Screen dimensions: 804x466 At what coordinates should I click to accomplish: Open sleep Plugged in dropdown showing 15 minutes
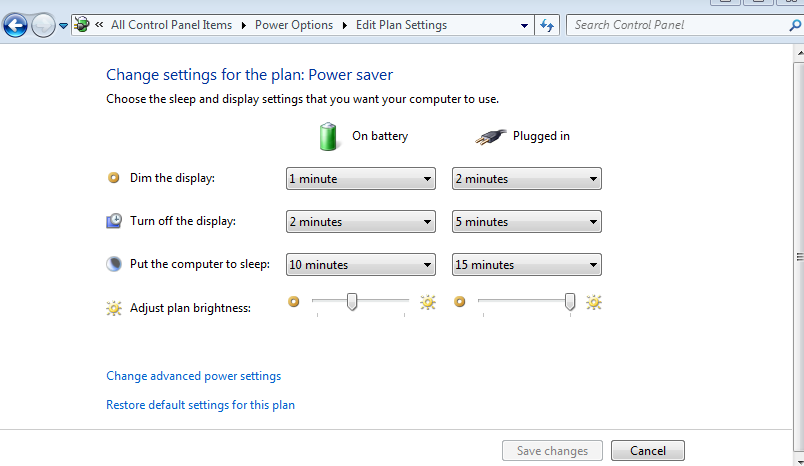pos(527,265)
